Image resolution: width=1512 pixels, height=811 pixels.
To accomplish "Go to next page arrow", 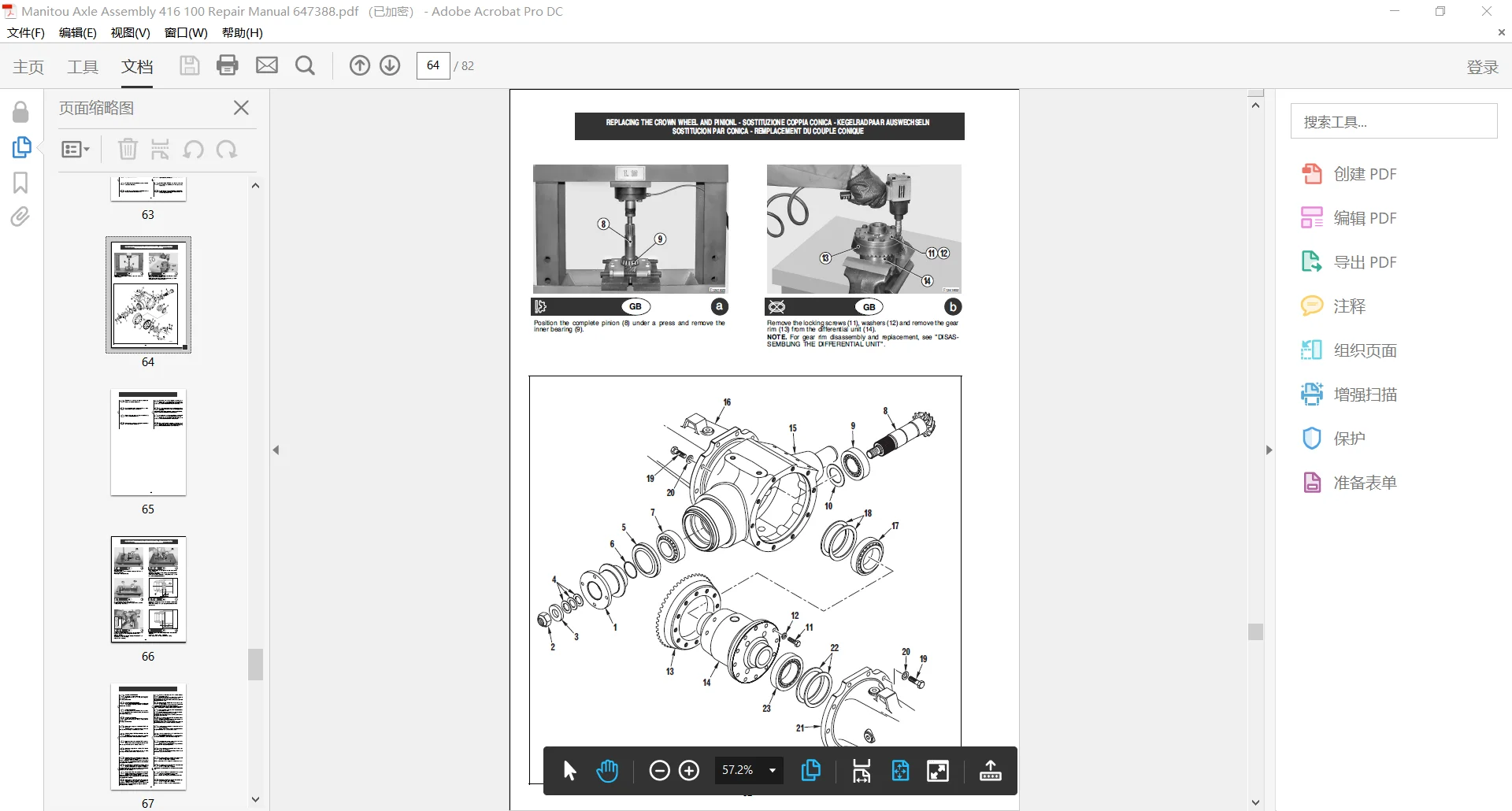I will (390, 65).
